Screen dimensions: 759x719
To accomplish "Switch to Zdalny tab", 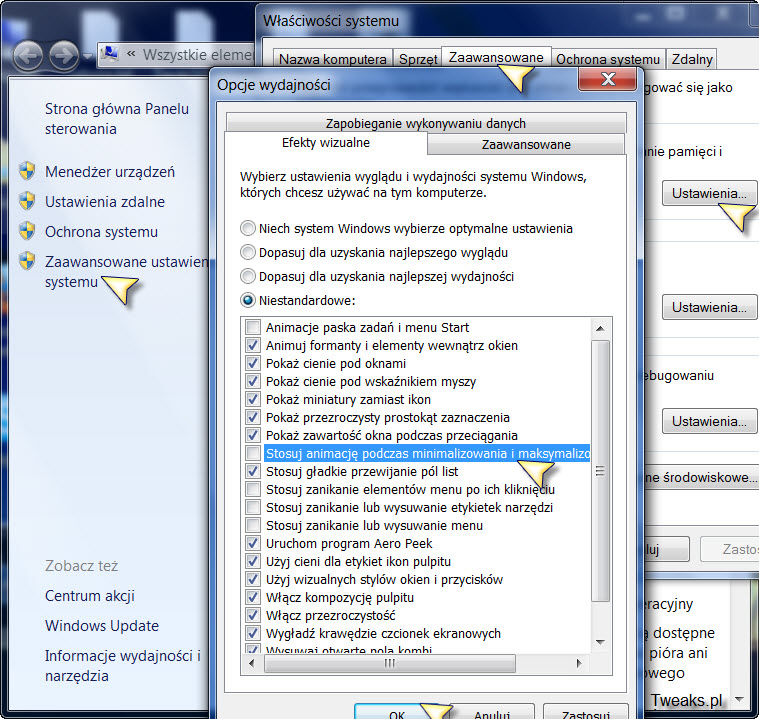I will pos(692,59).
